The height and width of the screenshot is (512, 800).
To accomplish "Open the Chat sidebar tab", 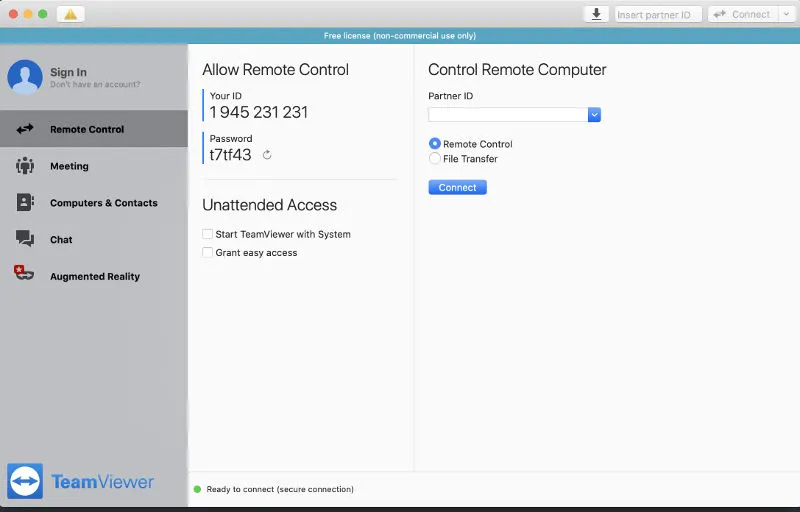I will pyautogui.click(x=94, y=239).
